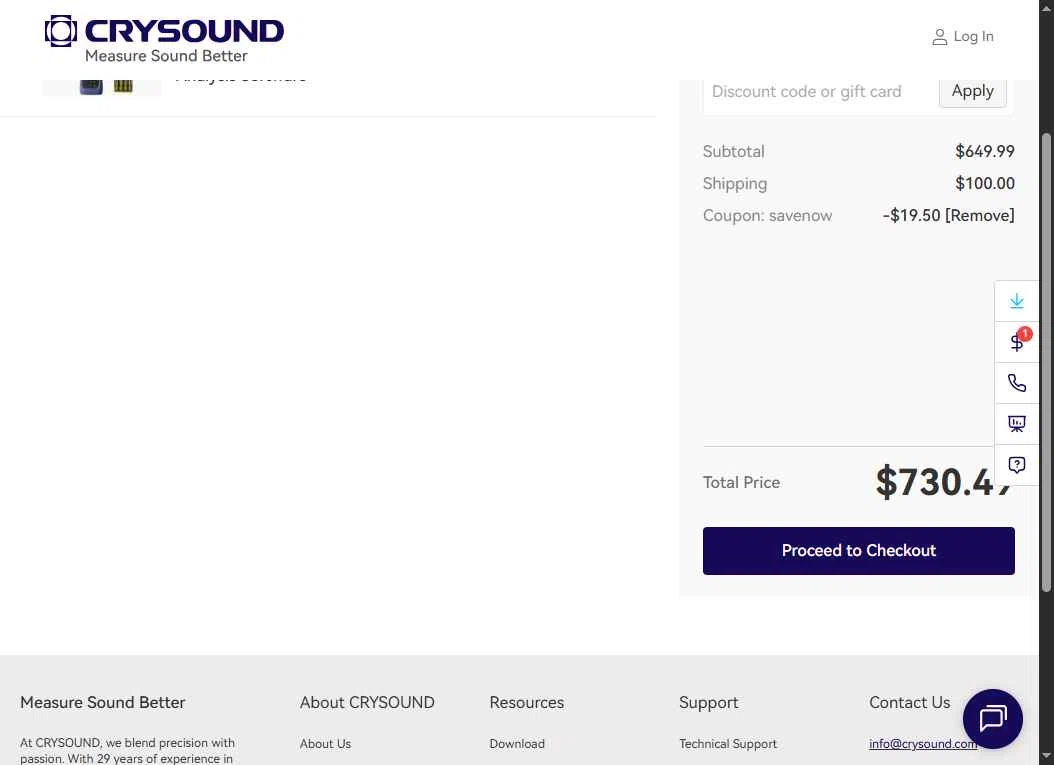Focus the discount code input field

coord(821,91)
